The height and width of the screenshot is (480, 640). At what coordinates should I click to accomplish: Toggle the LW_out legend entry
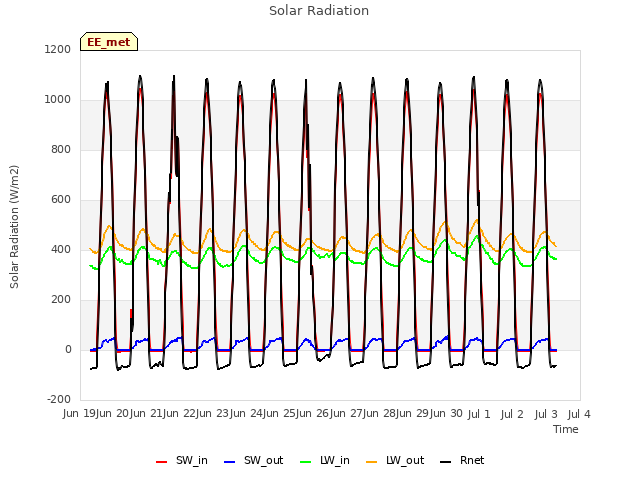coord(395,460)
